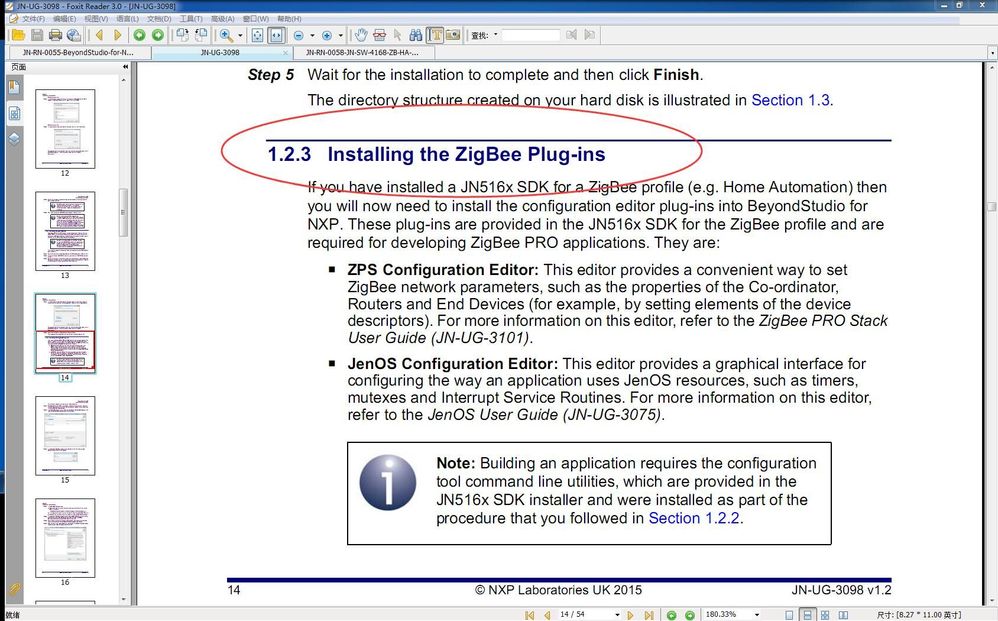Open the 编辑(E) menu
The width and height of the screenshot is (998, 621).
(x=64, y=19)
